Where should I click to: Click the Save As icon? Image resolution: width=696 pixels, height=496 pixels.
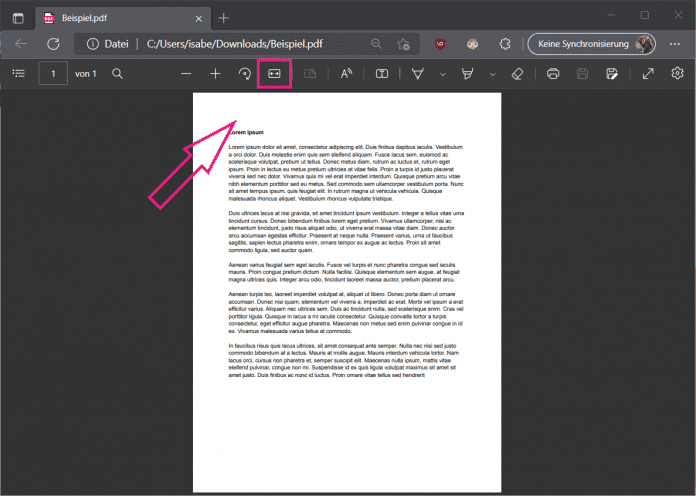(x=611, y=74)
